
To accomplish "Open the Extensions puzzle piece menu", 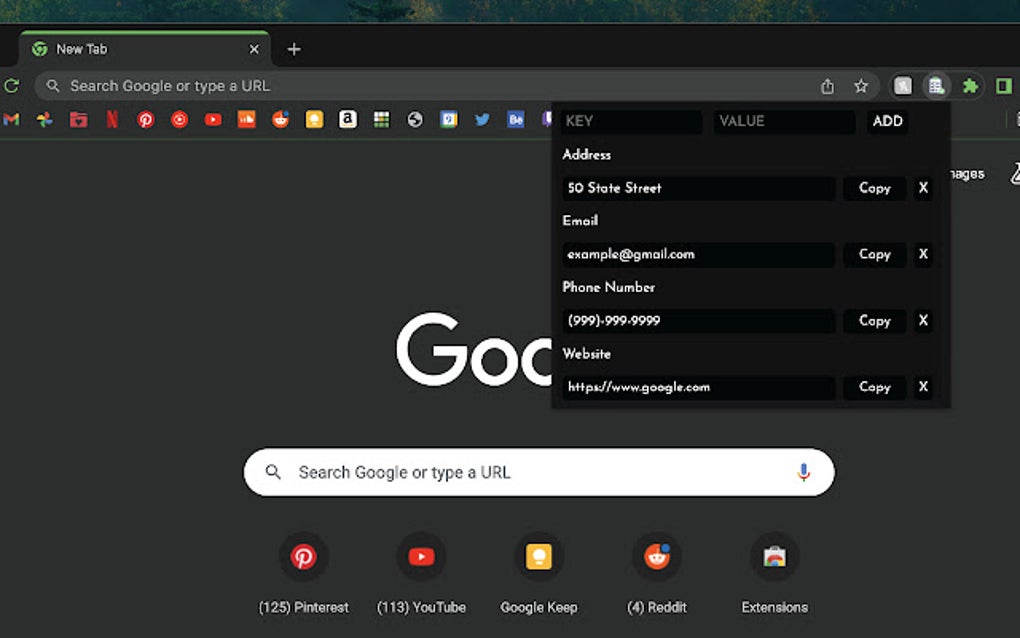I will tap(971, 86).
